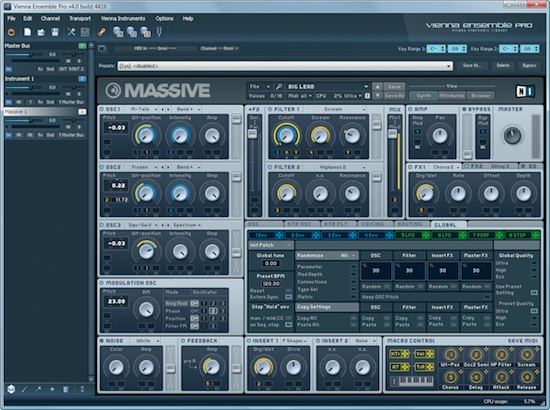Click the next preset down arrow
The height and width of the screenshot is (410, 550).
click(377, 95)
